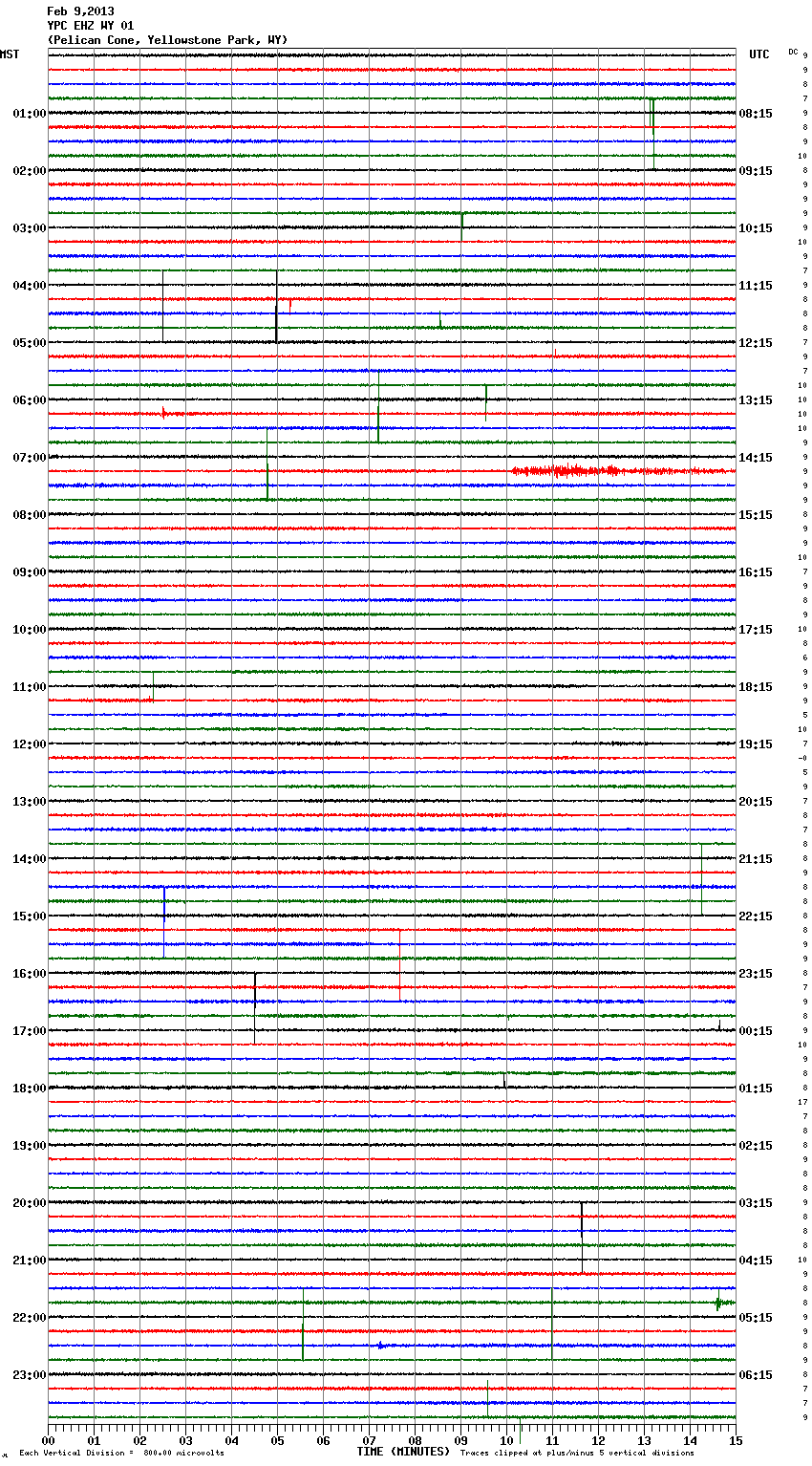Select the 18:00 MST time label

pos(30,1089)
